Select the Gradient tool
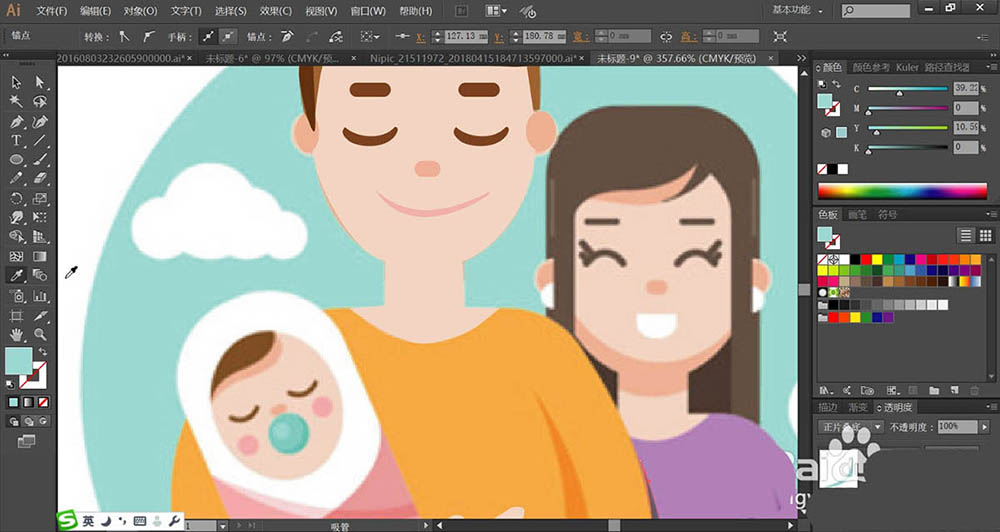Viewport: 1000px width, 532px height. coord(40,256)
